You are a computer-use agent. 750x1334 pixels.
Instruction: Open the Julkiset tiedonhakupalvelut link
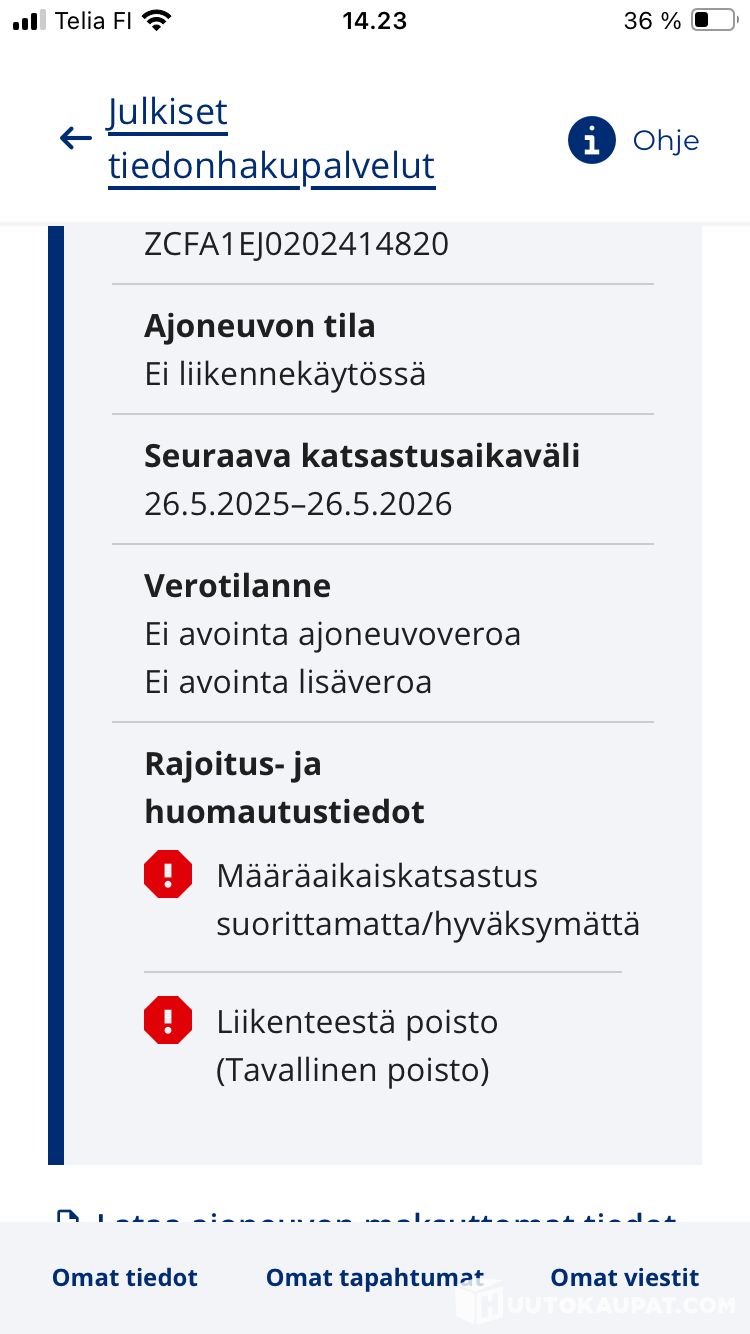(x=271, y=139)
